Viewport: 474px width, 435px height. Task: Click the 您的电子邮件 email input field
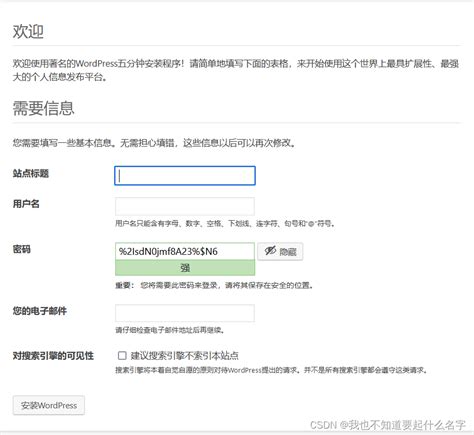pos(185,313)
